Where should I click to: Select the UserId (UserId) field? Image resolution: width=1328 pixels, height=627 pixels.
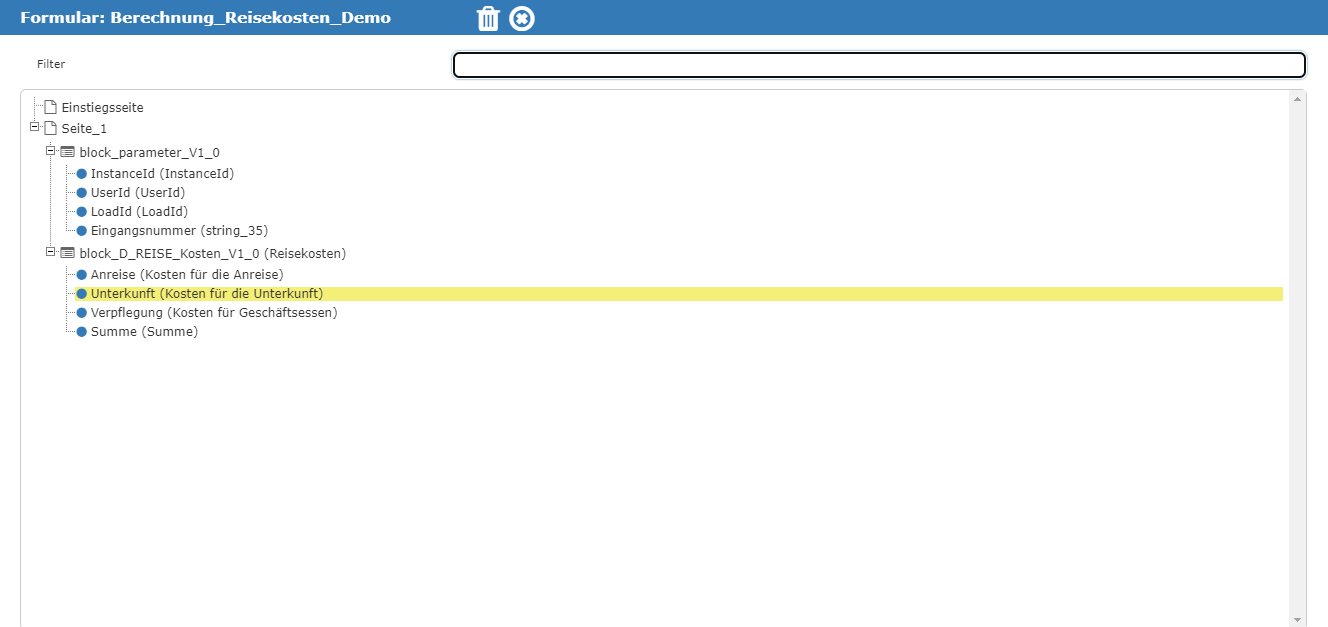click(x=137, y=192)
